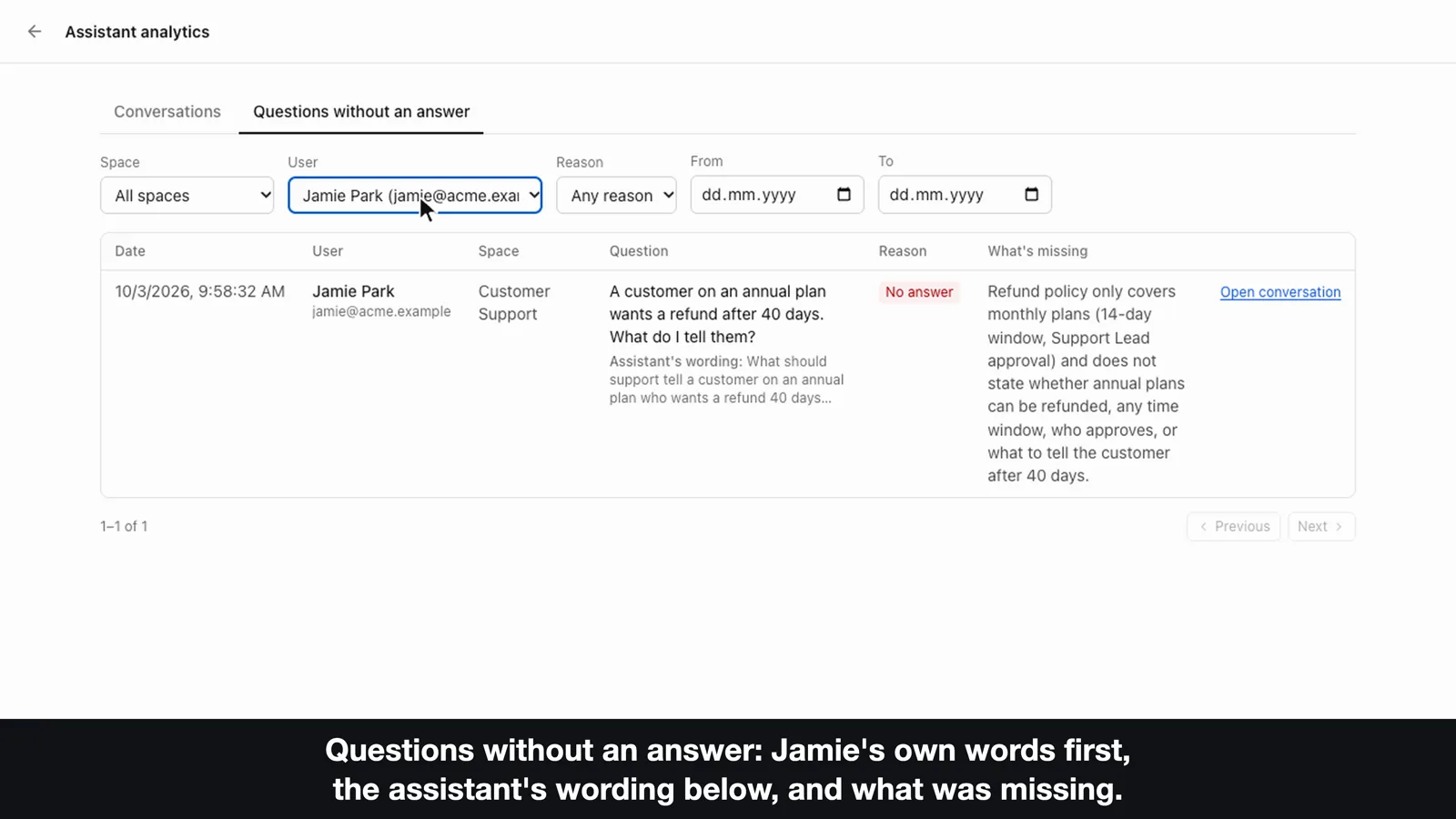
Task: Click the Refund policy missing explanation text
Action: (x=1087, y=383)
